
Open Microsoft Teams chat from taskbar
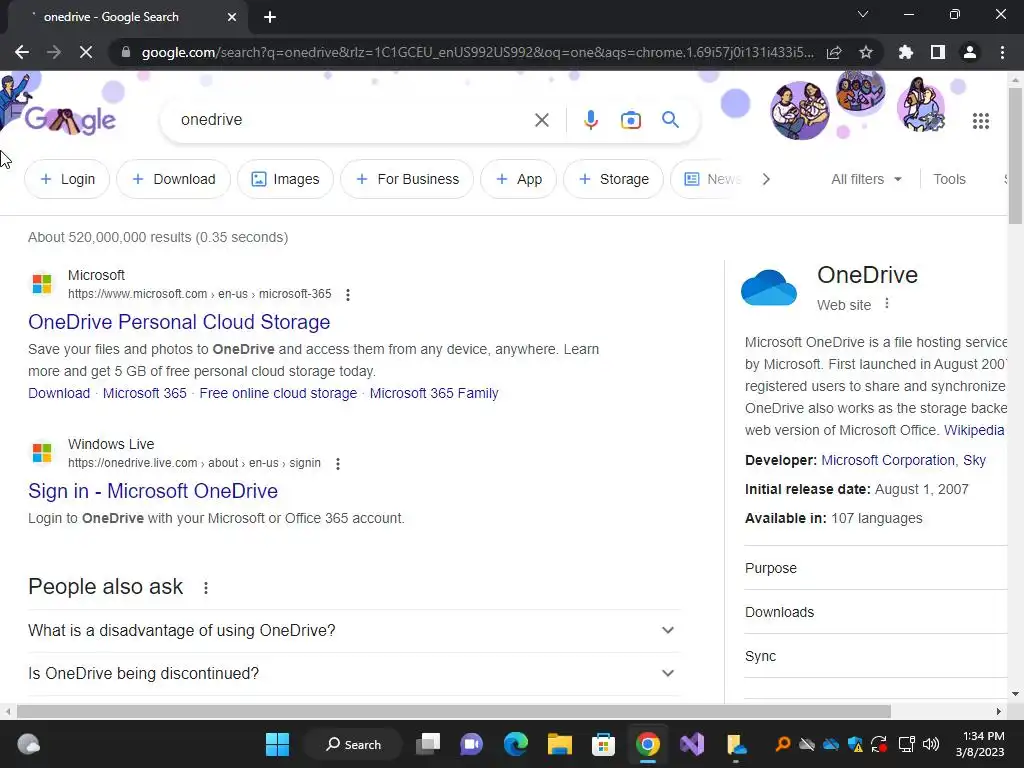coord(472,744)
